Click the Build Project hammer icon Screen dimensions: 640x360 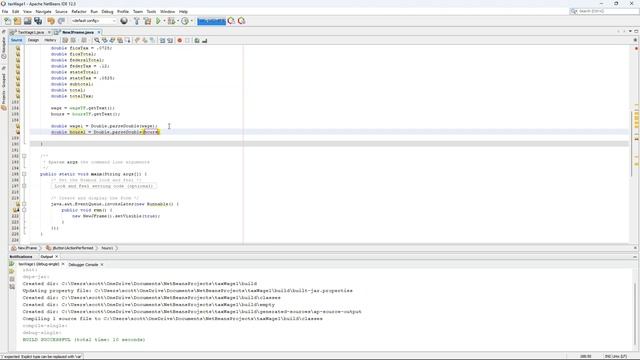[x=136, y=21]
